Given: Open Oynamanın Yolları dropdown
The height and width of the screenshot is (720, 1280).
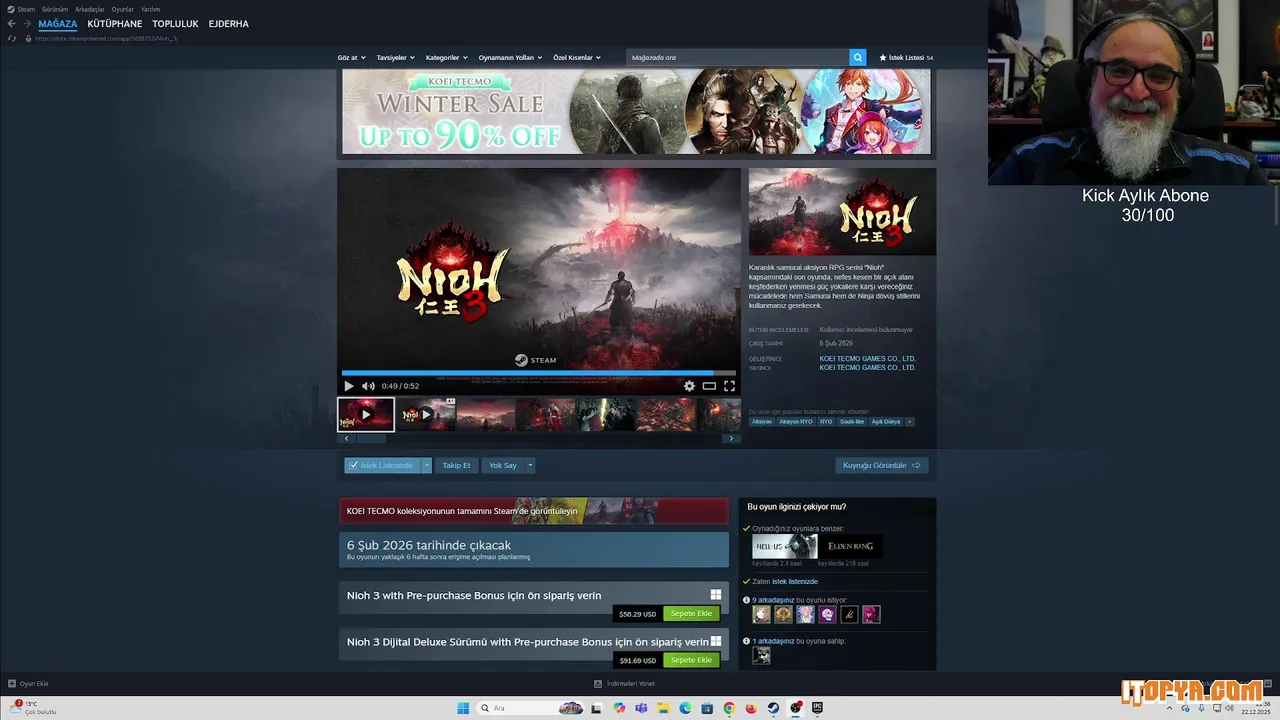Looking at the screenshot, I should pyautogui.click(x=510, y=57).
